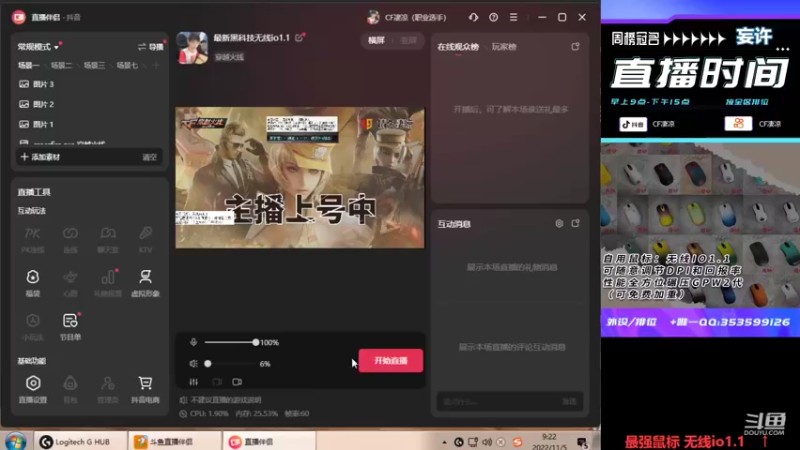Open 直播设置 live settings
The height and width of the screenshot is (450, 800).
(33, 389)
